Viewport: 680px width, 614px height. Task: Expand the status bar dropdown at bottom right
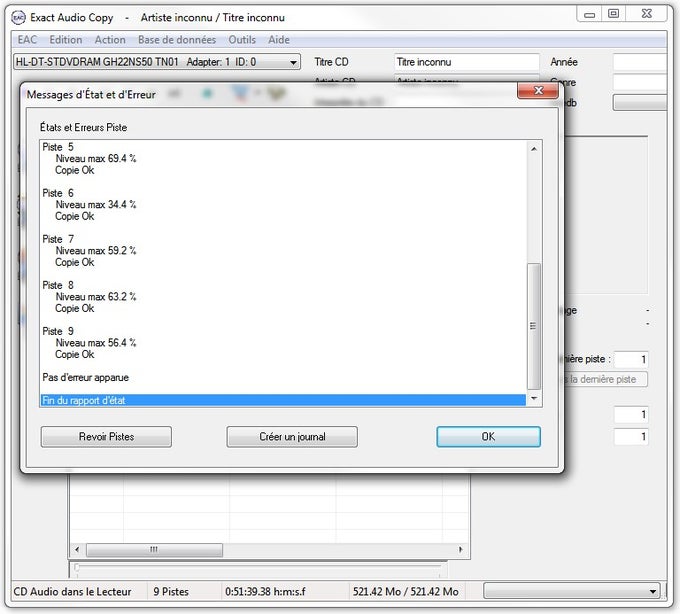point(653,591)
